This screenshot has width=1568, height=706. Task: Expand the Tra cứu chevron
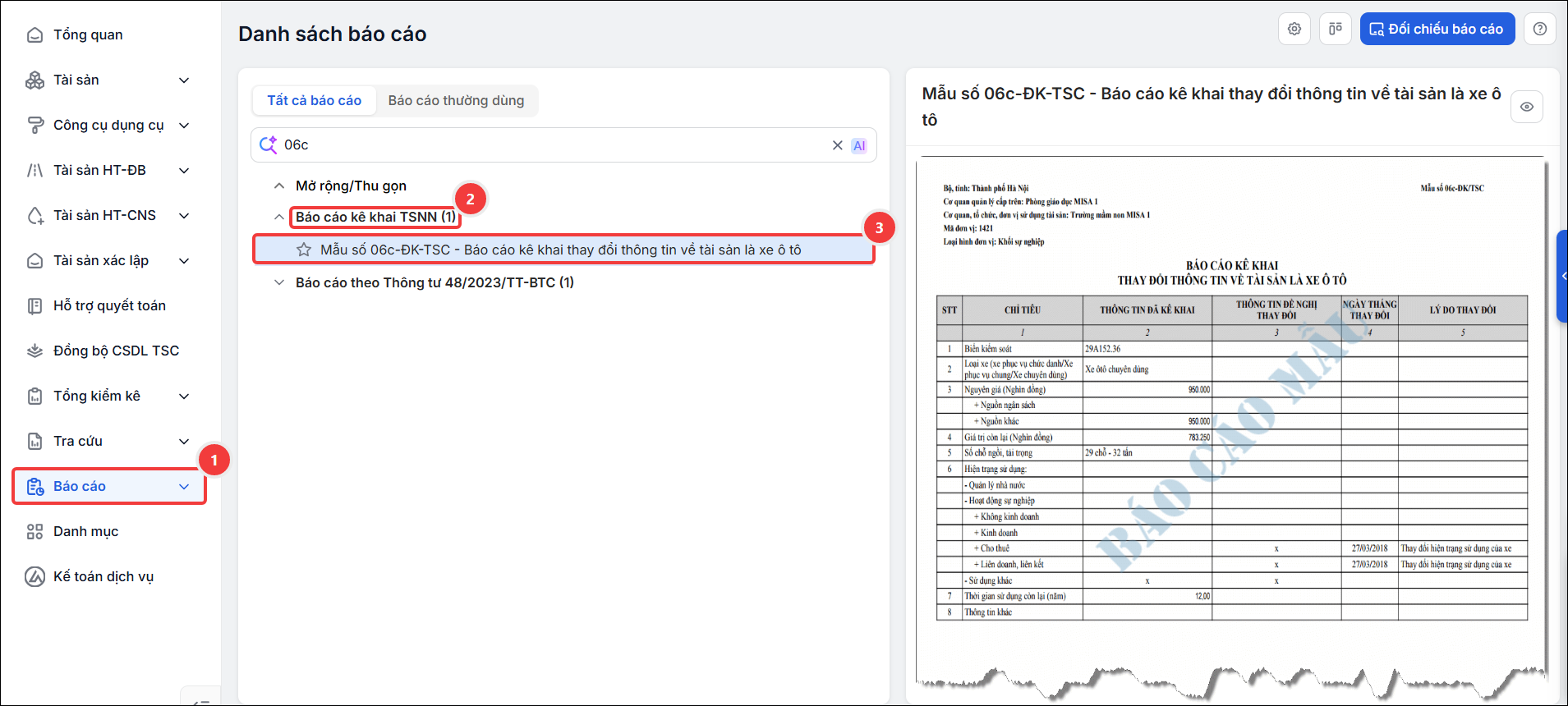coord(184,441)
